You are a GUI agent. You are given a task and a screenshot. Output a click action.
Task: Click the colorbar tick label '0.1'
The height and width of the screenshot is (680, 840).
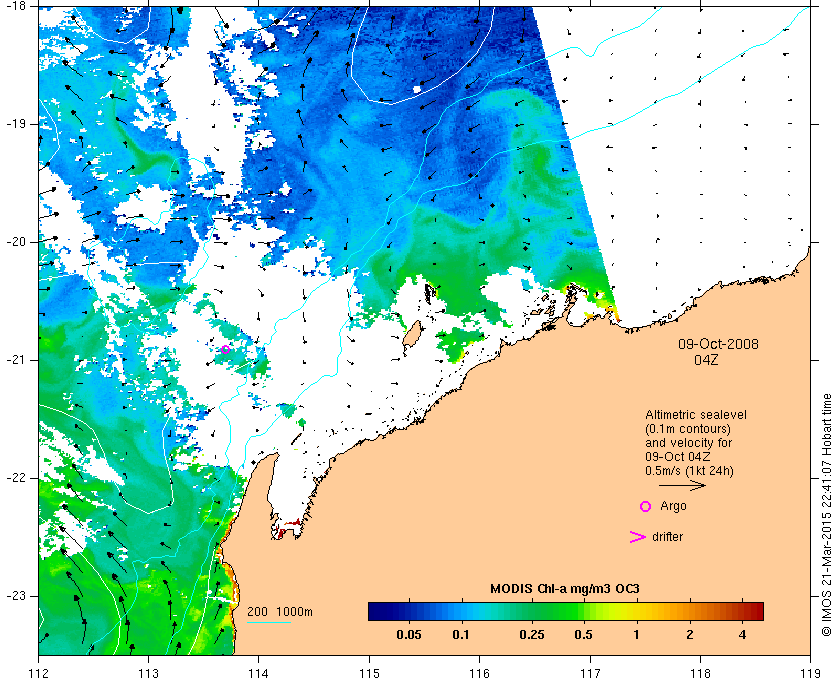coord(461,635)
